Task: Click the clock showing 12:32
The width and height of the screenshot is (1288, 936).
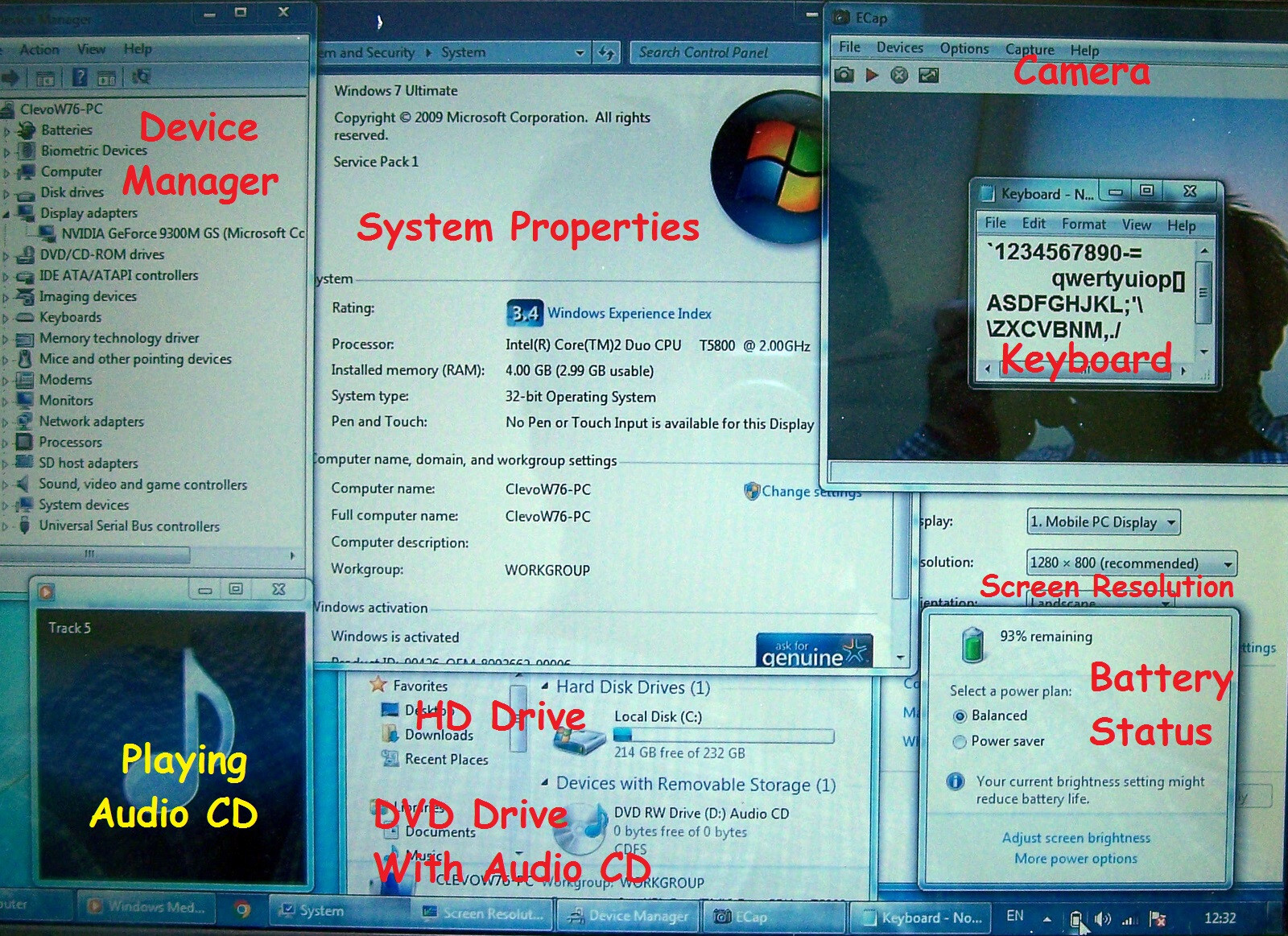Action: point(1220,917)
